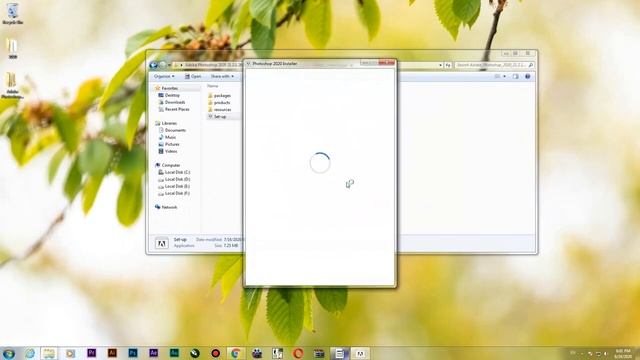Open Adobe Audition from taskbar
640x360 pixels.
[174, 353]
